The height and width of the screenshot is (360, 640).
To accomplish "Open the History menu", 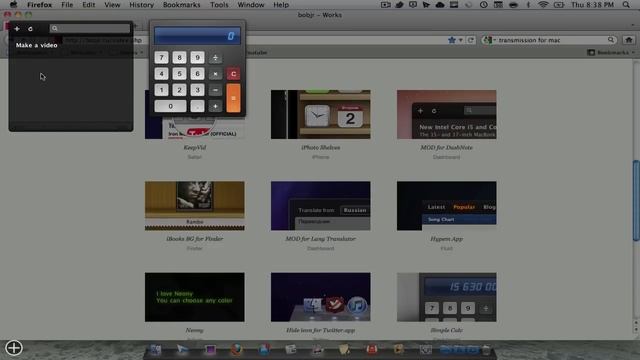I will tap(142, 5).
